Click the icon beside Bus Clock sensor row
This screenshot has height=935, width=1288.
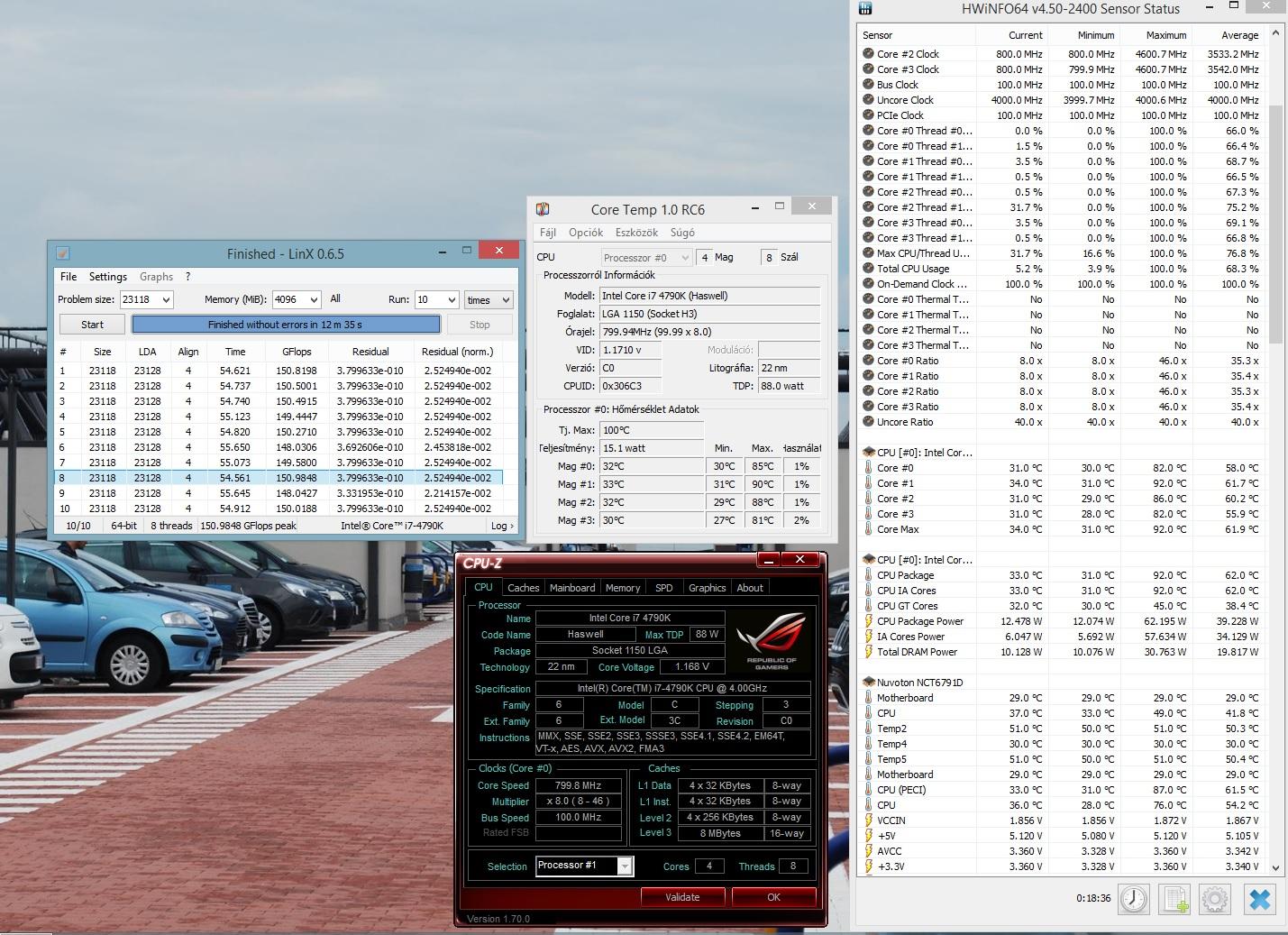pyautogui.click(x=869, y=85)
